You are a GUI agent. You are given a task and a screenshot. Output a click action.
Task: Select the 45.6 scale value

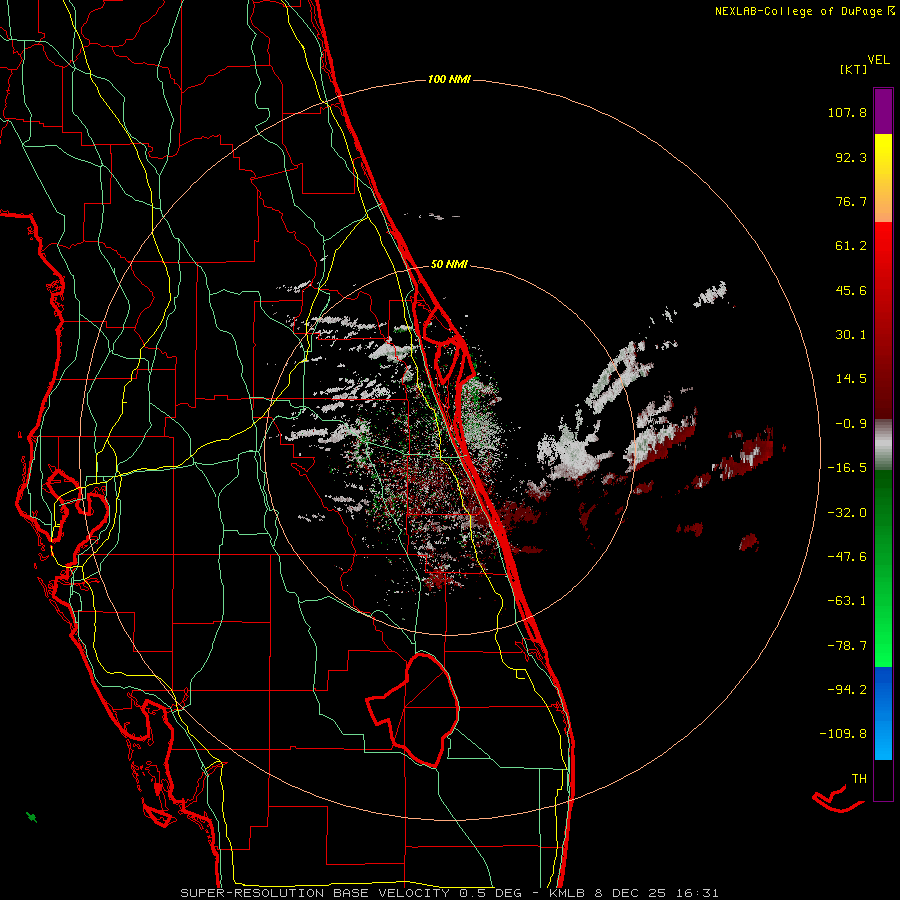pyautogui.click(x=851, y=290)
